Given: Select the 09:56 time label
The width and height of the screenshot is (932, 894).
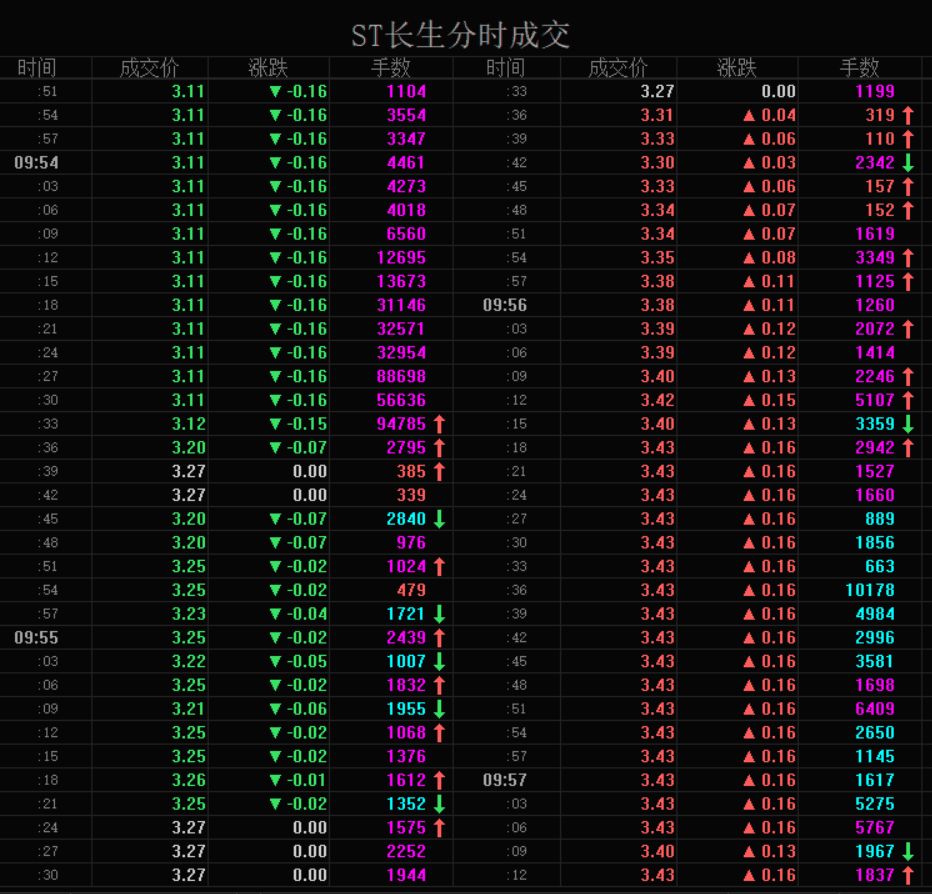Looking at the screenshot, I should pos(505,305).
